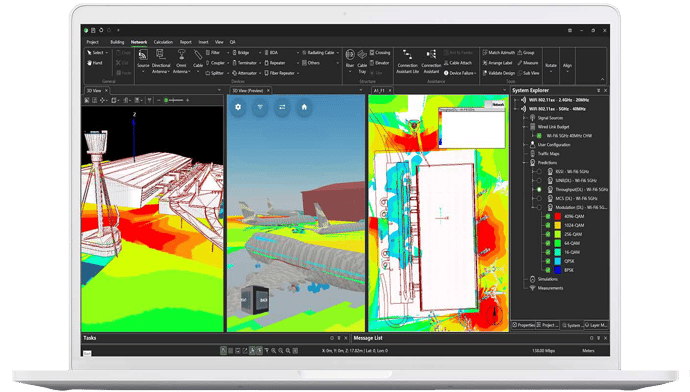Open the Radiating Cable dropdown arrow

coord(338,52)
